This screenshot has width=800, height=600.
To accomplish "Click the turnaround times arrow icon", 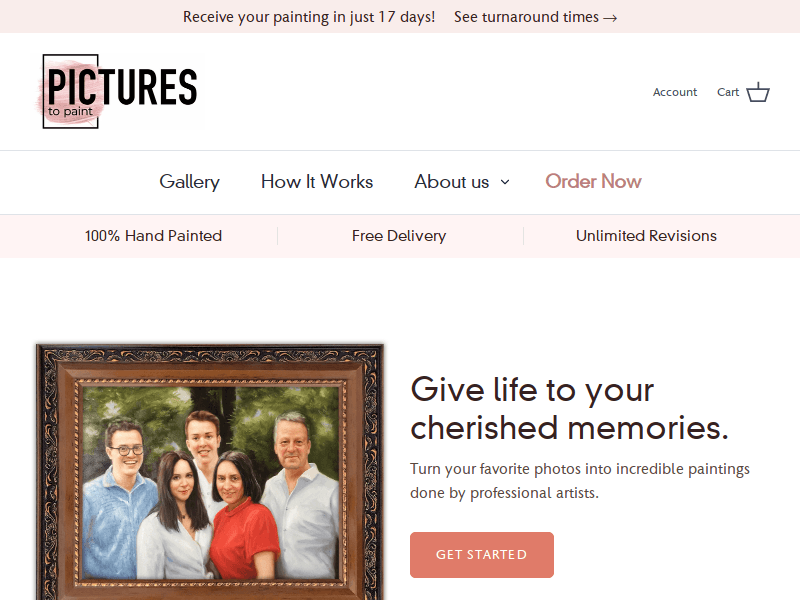I will tap(610, 18).
